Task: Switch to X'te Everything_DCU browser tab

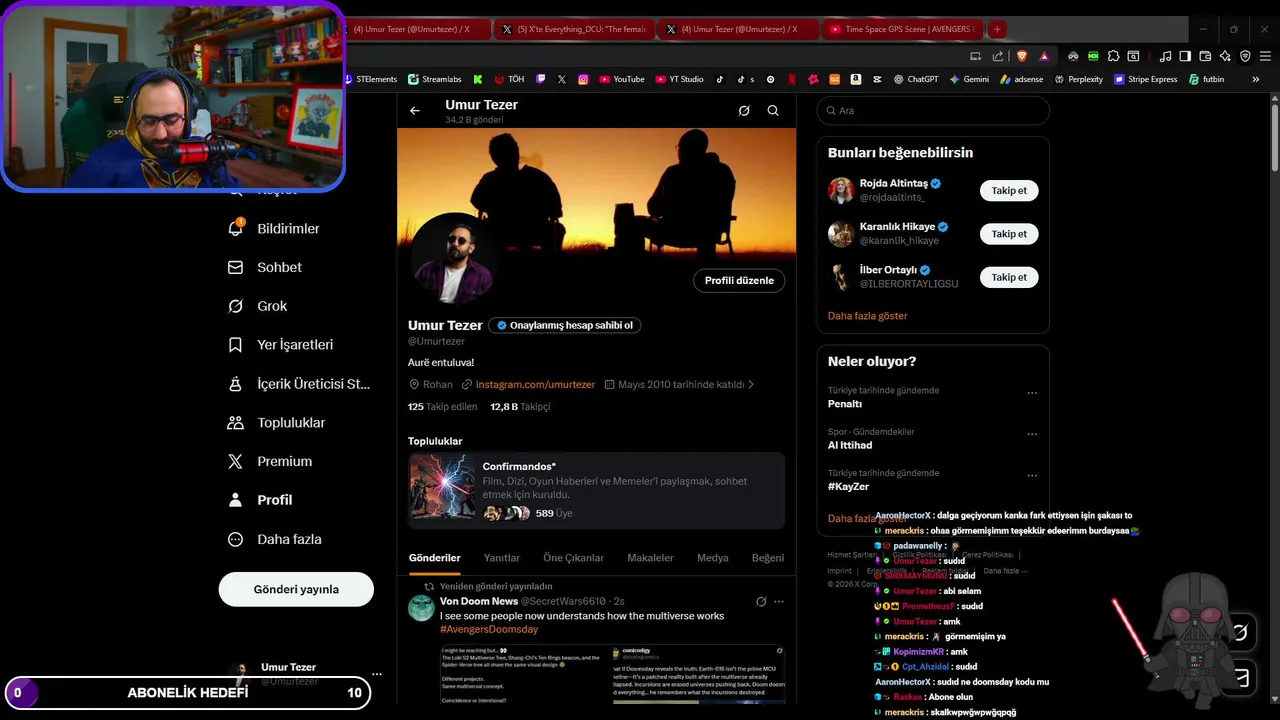Action: tap(574, 29)
